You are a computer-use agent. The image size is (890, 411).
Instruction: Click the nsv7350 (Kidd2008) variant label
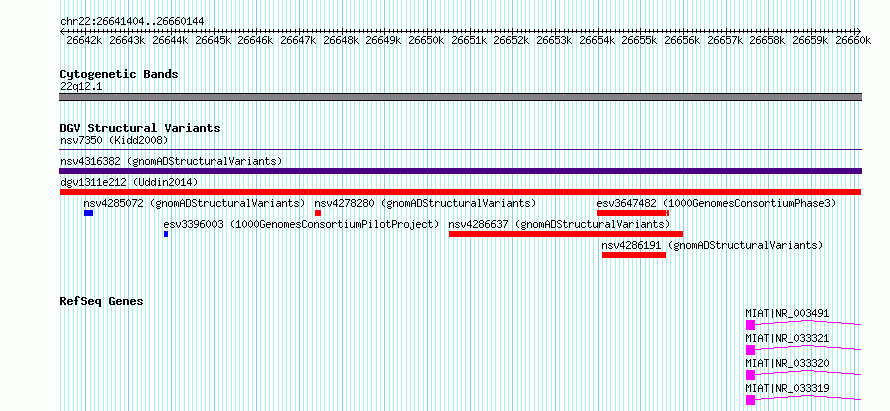tap(114, 140)
